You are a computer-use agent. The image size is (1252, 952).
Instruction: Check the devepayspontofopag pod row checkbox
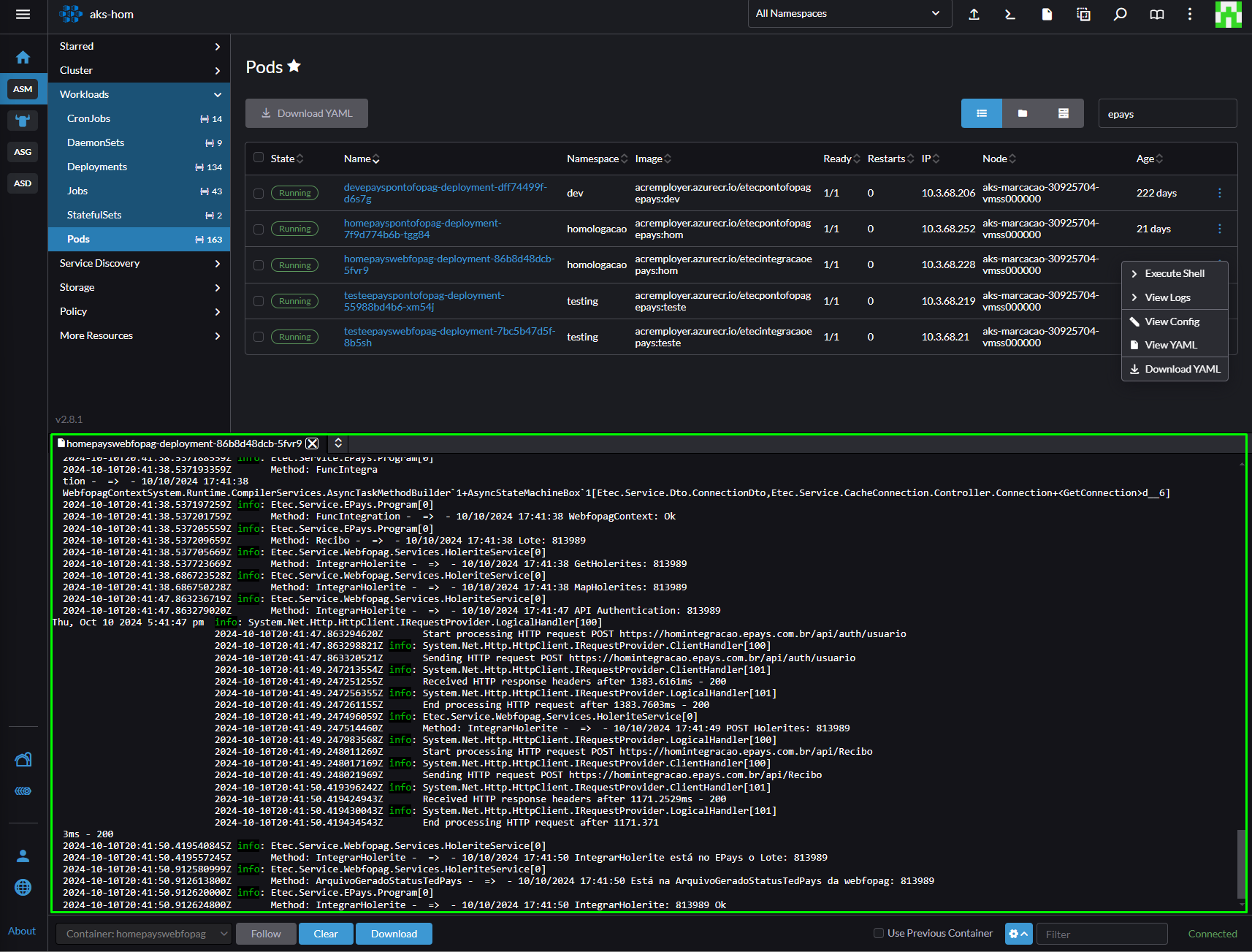tap(259, 193)
